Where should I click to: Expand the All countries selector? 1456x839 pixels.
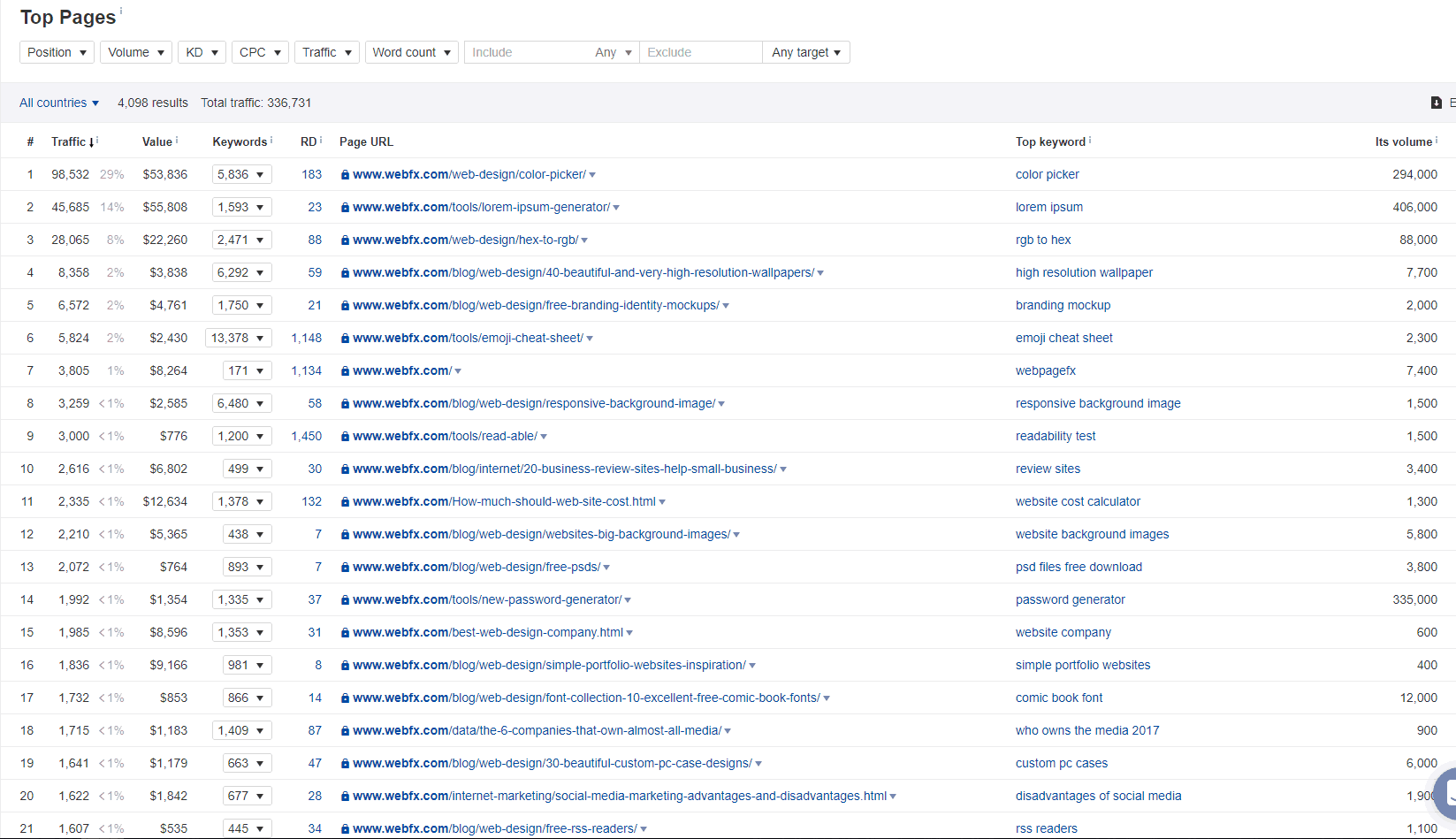click(58, 103)
